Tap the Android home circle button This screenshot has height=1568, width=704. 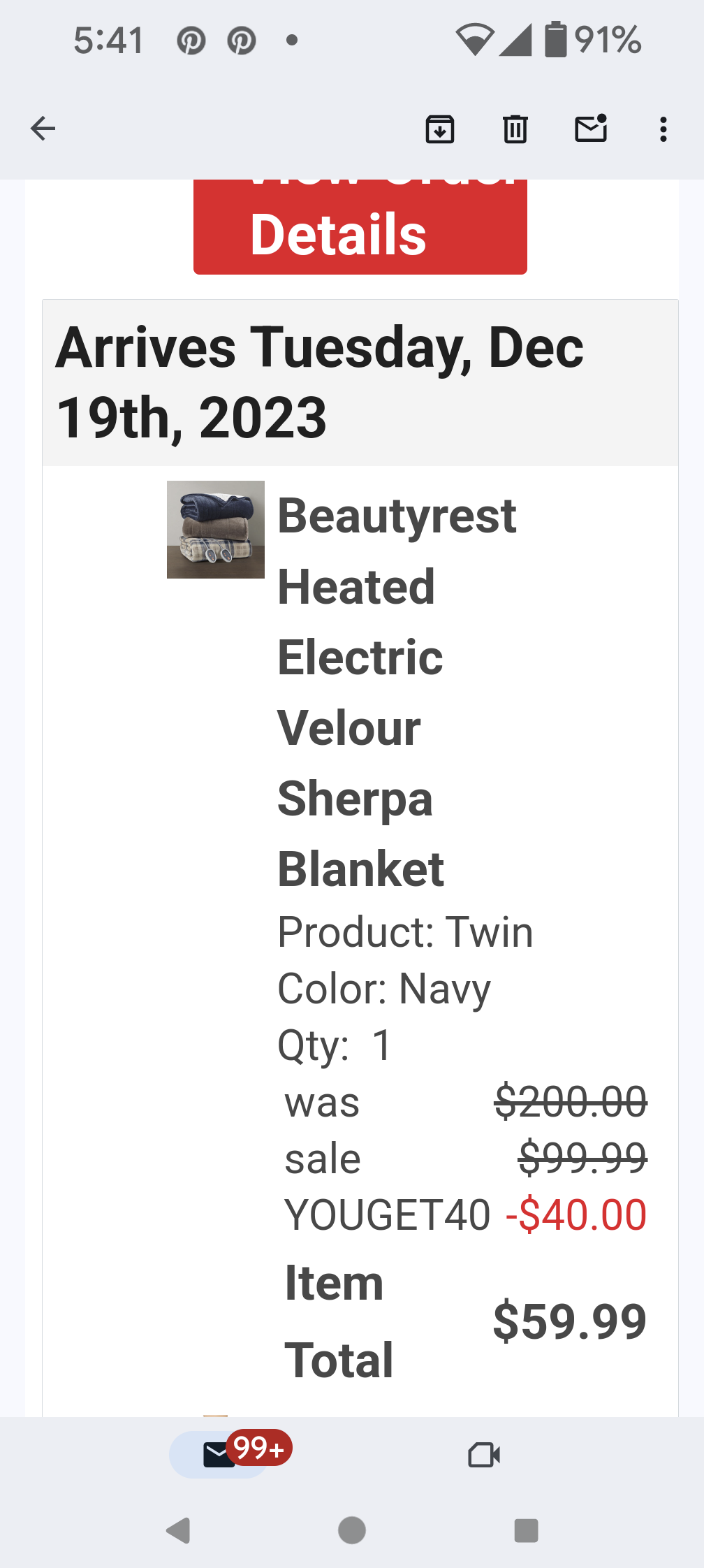coord(352,1530)
